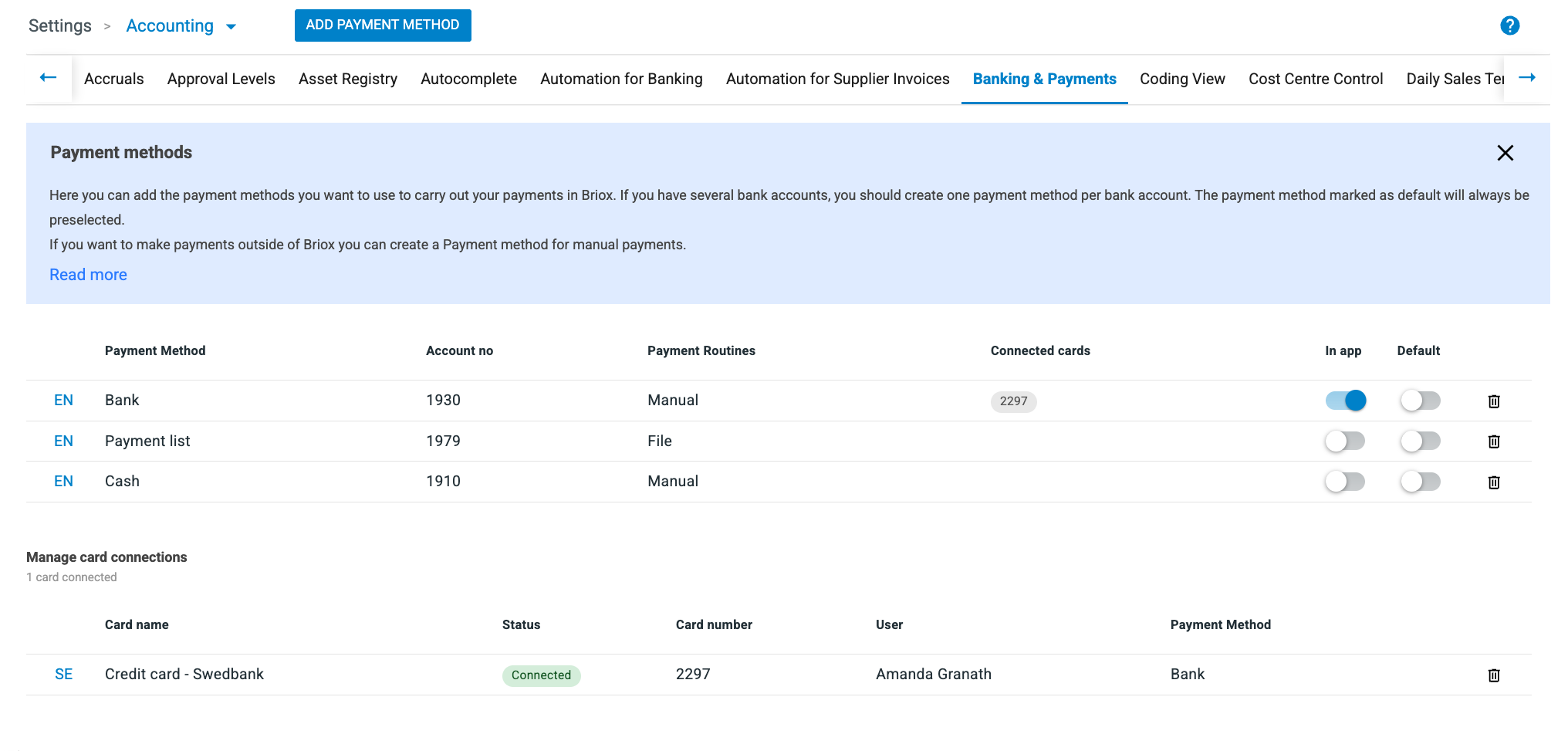
Task: Open language selector EN for Bank row
Action: [x=63, y=400]
